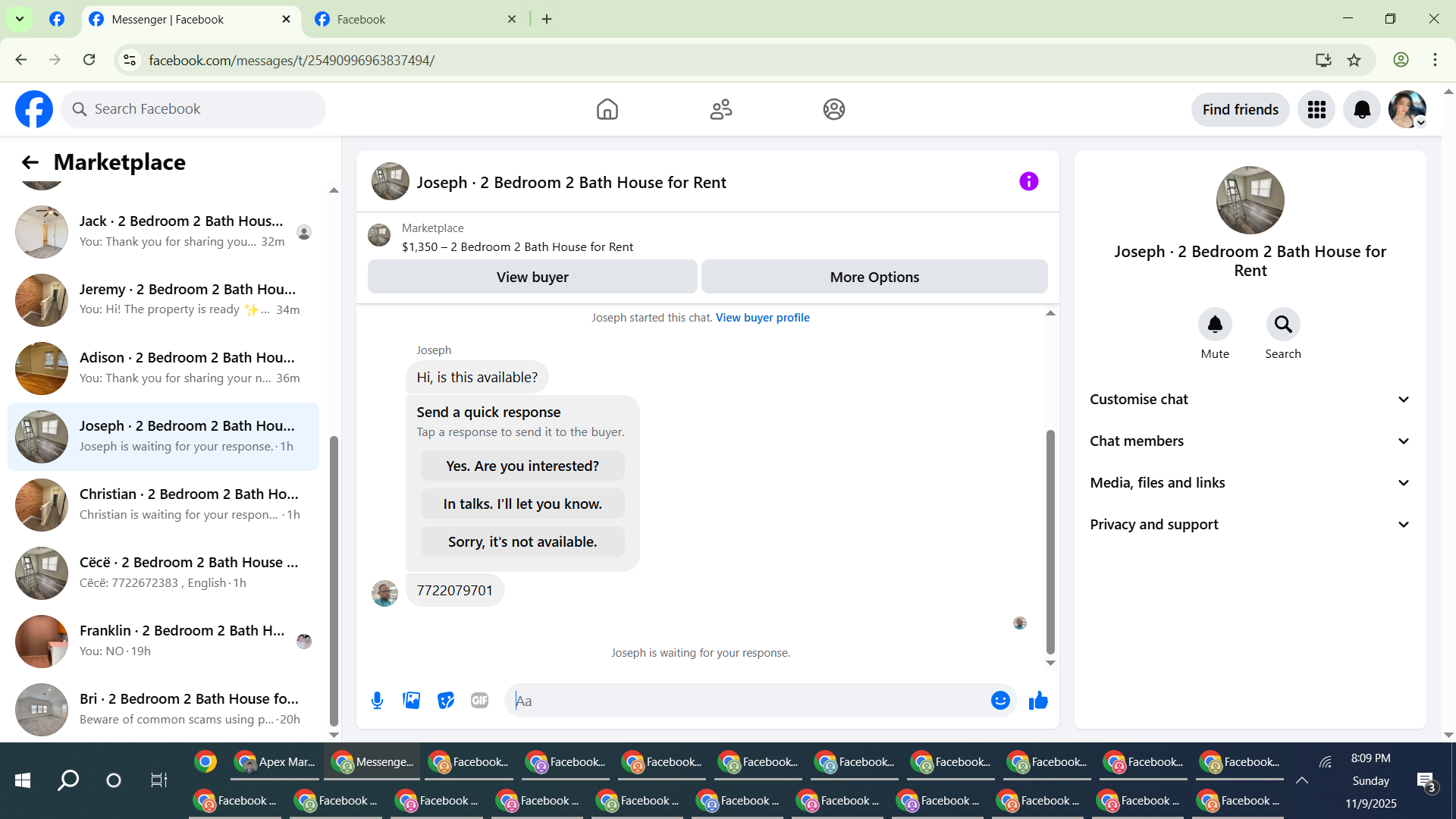Open View buyer profile link
Image resolution: width=1456 pixels, height=819 pixels.
point(763,318)
